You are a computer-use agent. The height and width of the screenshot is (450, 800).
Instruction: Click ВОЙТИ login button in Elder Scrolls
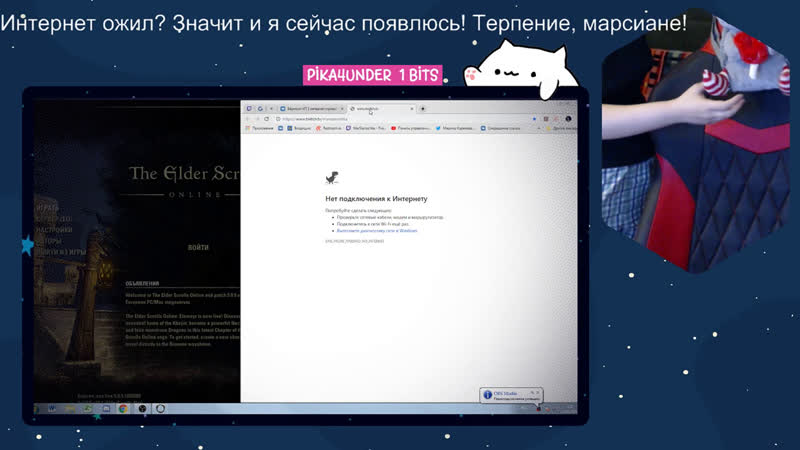198,247
